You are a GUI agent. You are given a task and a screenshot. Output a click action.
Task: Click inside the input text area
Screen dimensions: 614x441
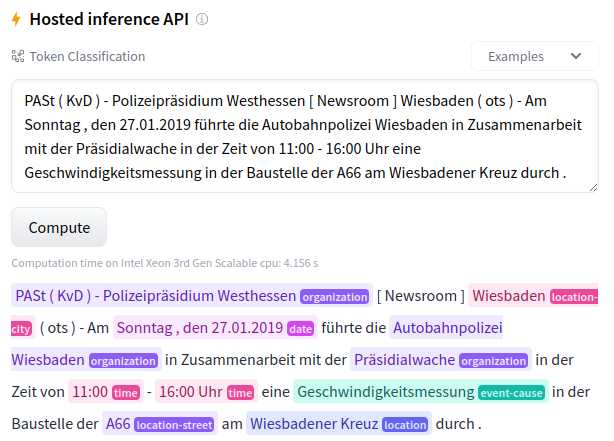305,136
